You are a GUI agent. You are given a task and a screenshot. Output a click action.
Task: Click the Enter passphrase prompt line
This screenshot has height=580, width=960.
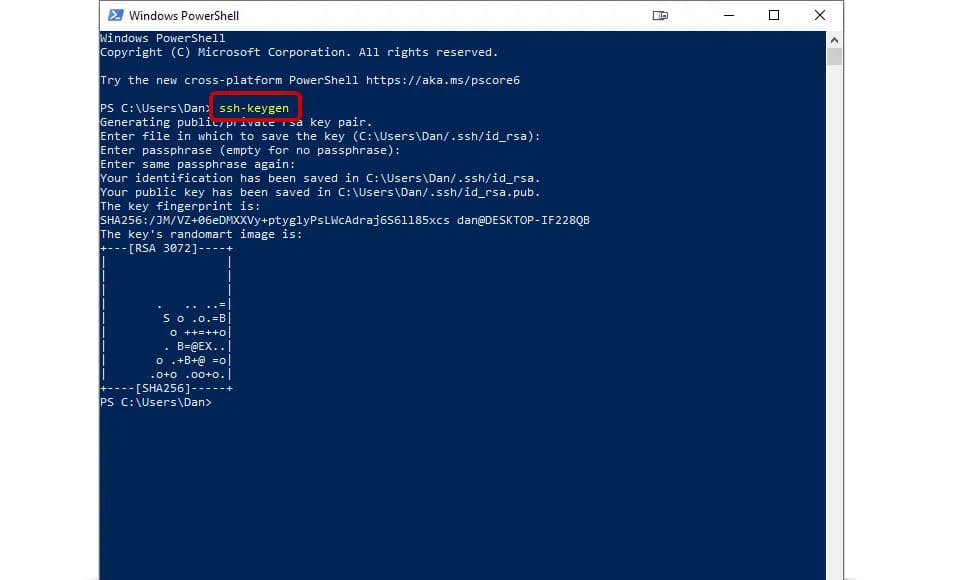(x=251, y=149)
